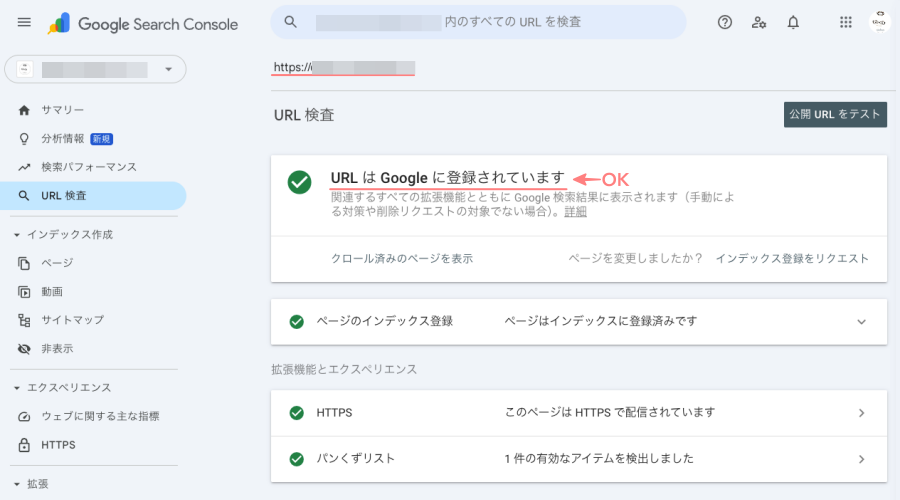Open the account avatar menu
This screenshot has height=500, width=900.
(879, 22)
